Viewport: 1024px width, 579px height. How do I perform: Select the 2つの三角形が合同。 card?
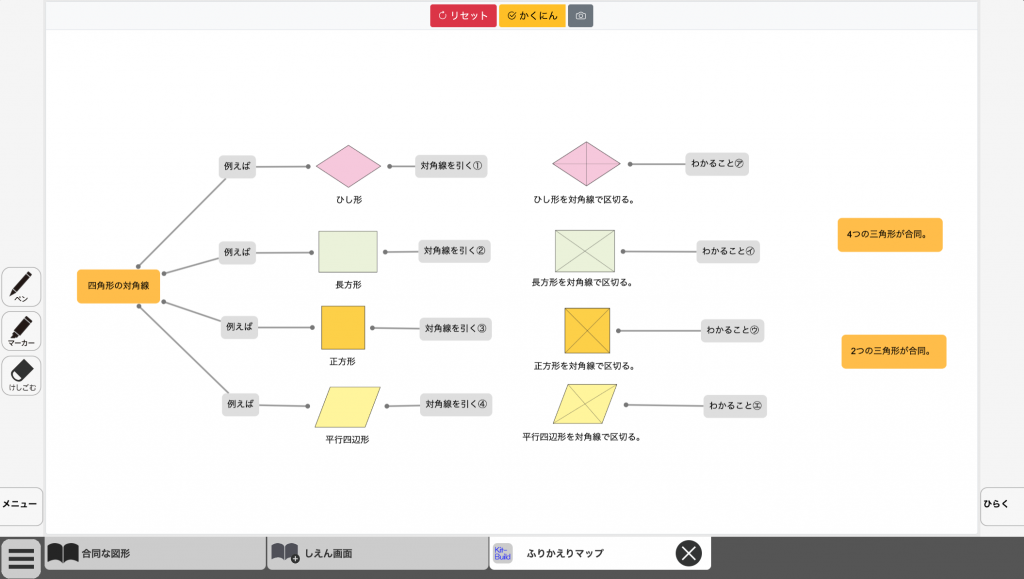pyautogui.click(x=893, y=351)
